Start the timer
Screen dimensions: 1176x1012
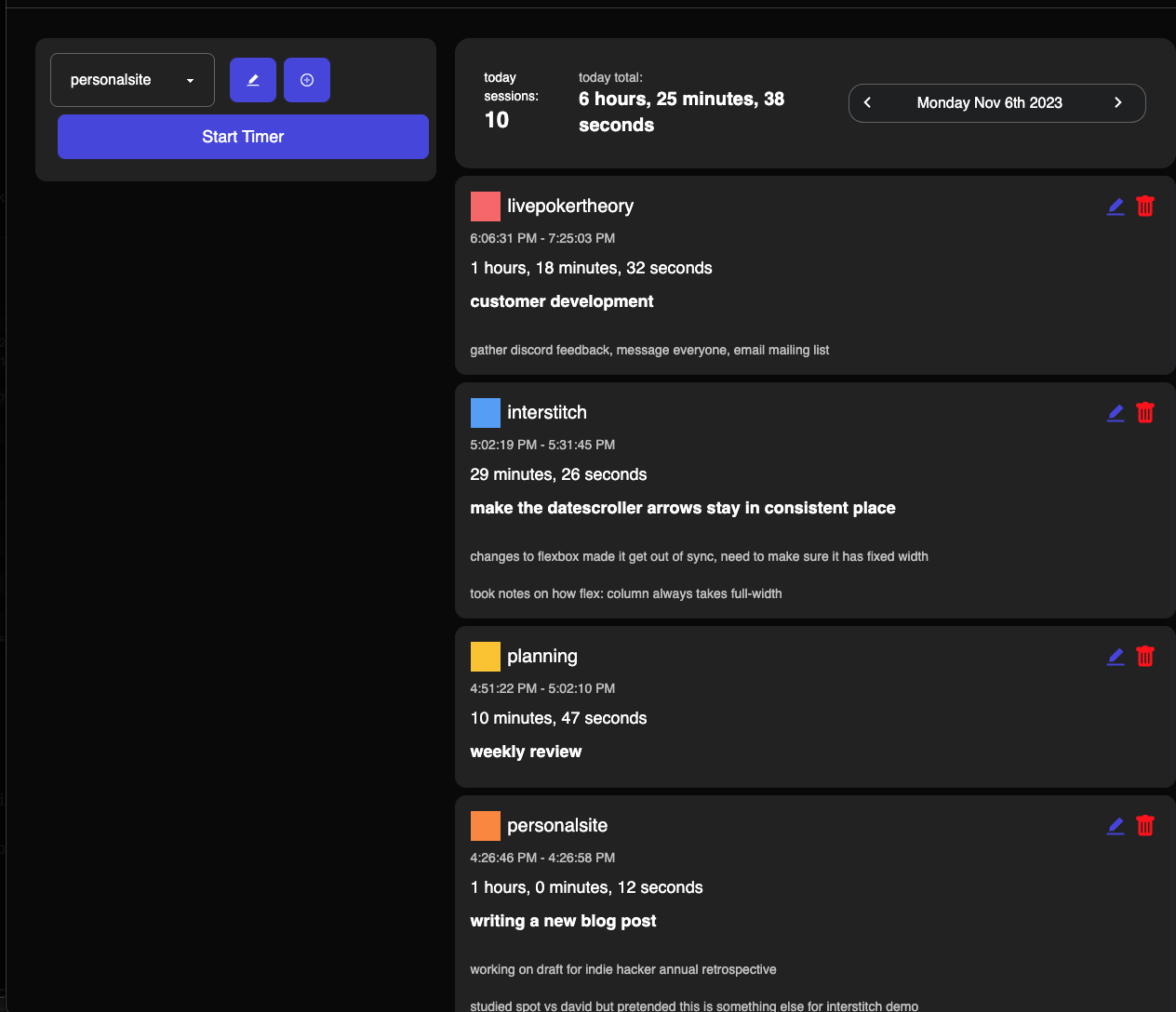click(x=243, y=137)
